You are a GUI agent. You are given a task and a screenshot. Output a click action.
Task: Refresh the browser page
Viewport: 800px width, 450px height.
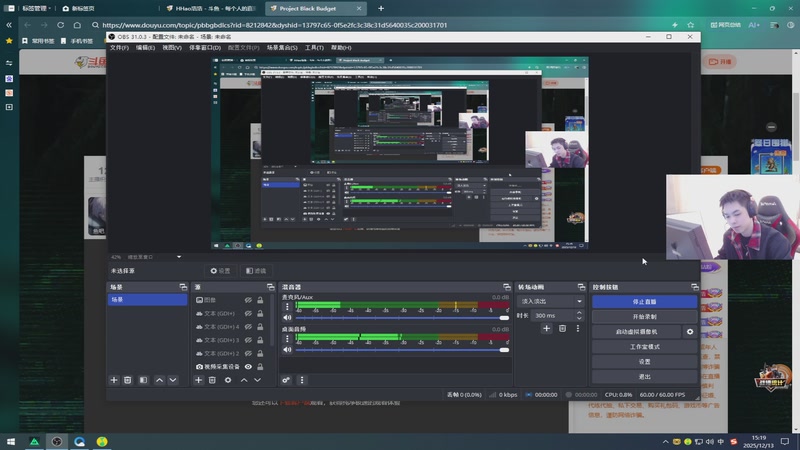tap(61, 24)
